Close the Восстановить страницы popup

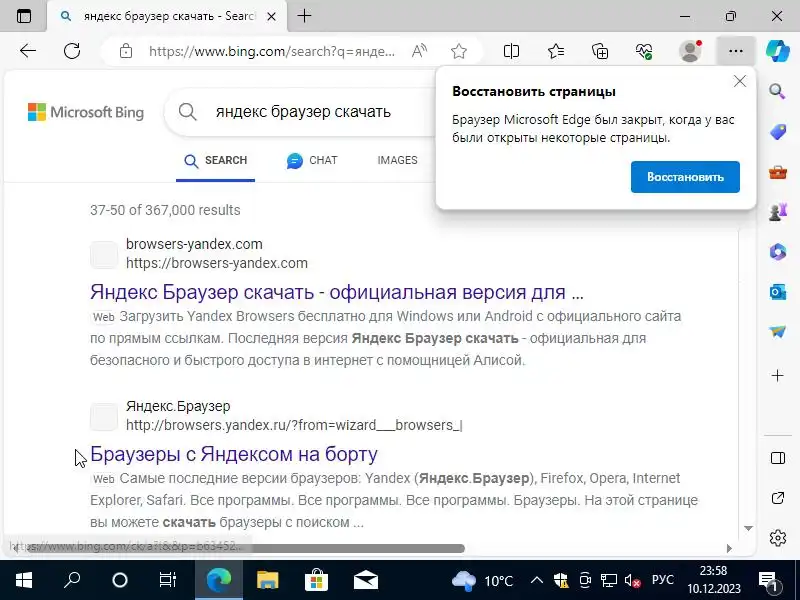point(739,81)
